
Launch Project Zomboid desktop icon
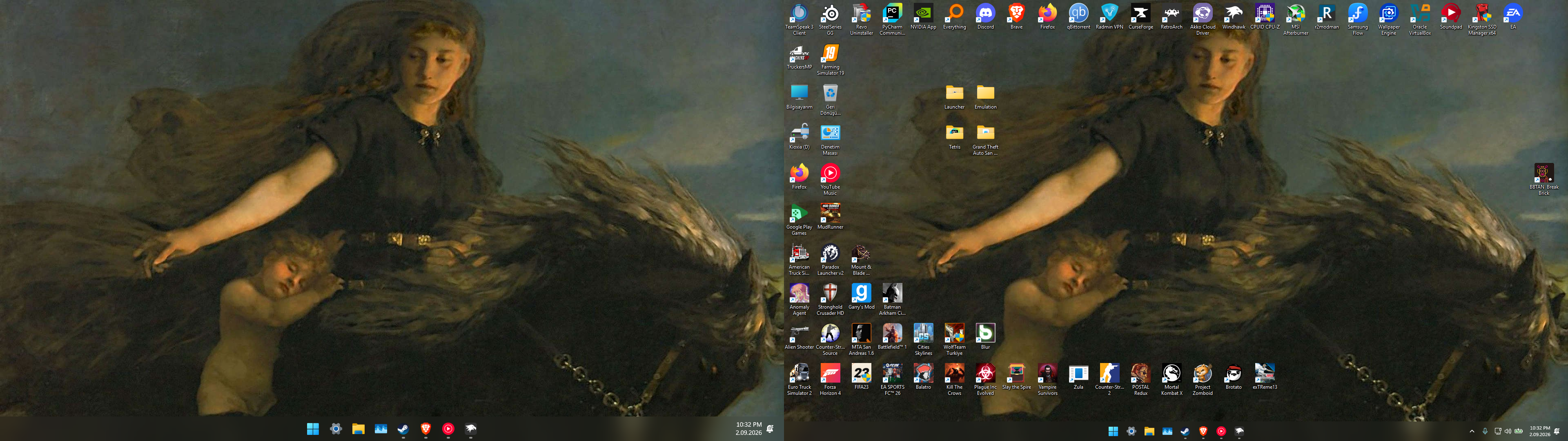tap(1203, 379)
